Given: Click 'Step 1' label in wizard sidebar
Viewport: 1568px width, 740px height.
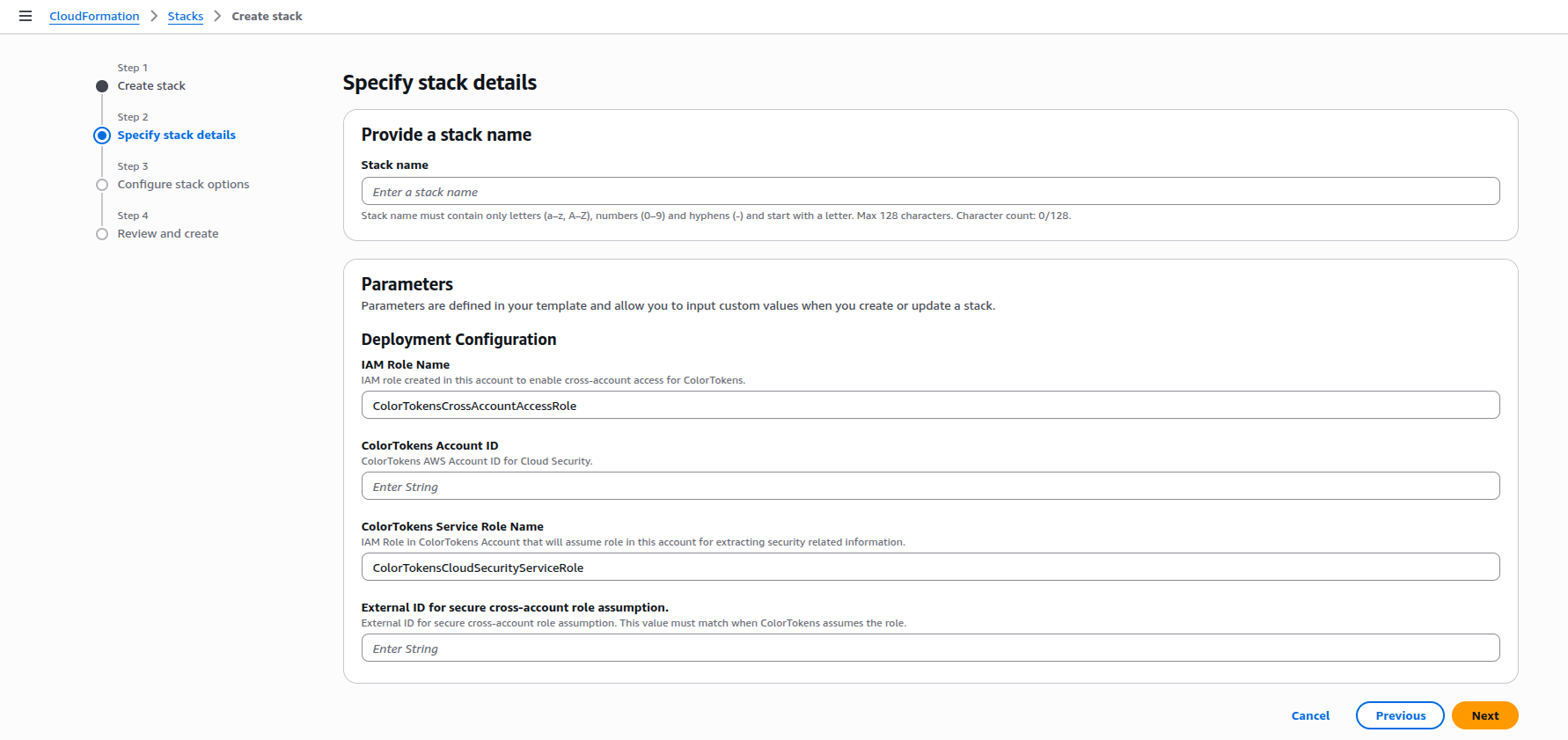Looking at the screenshot, I should click(x=133, y=68).
